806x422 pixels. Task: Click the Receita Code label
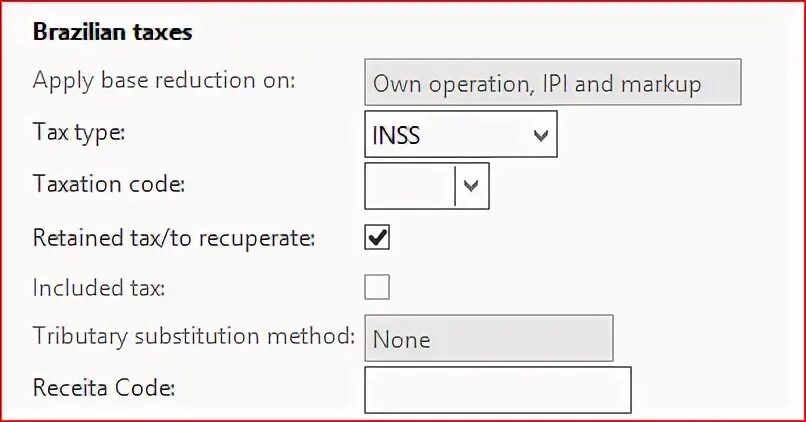(x=104, y=388)
